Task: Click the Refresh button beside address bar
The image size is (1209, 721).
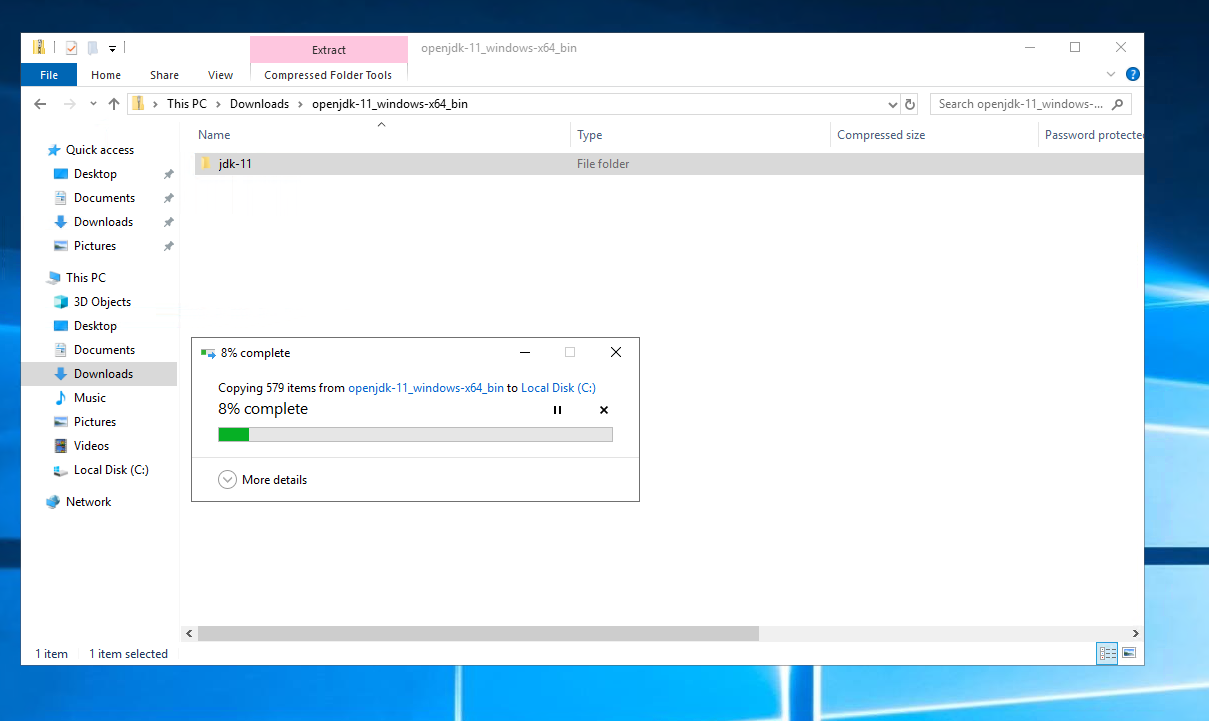Action: pyautogui.click(x=910, y=104)
